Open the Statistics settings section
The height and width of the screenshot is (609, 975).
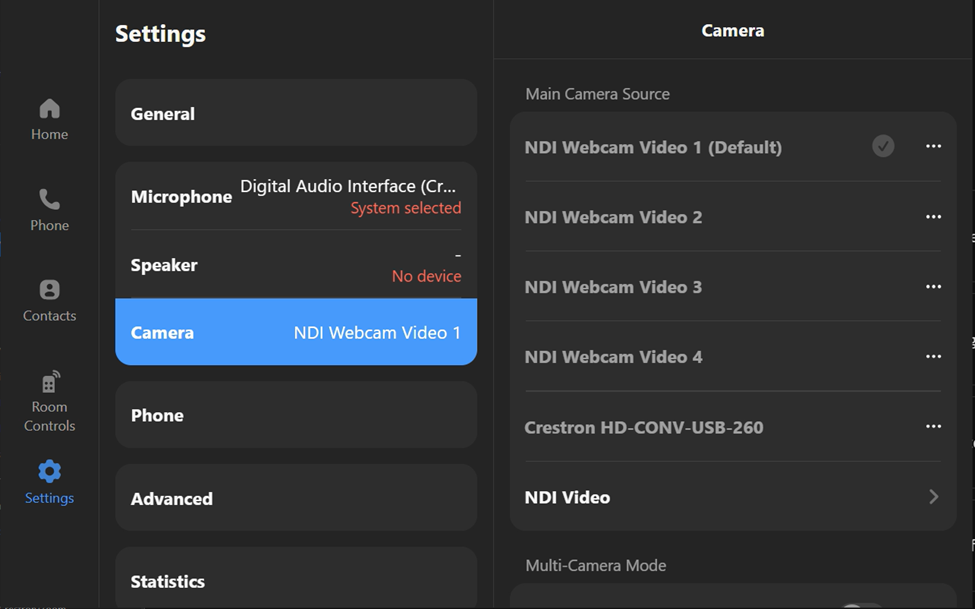[296, 581]
